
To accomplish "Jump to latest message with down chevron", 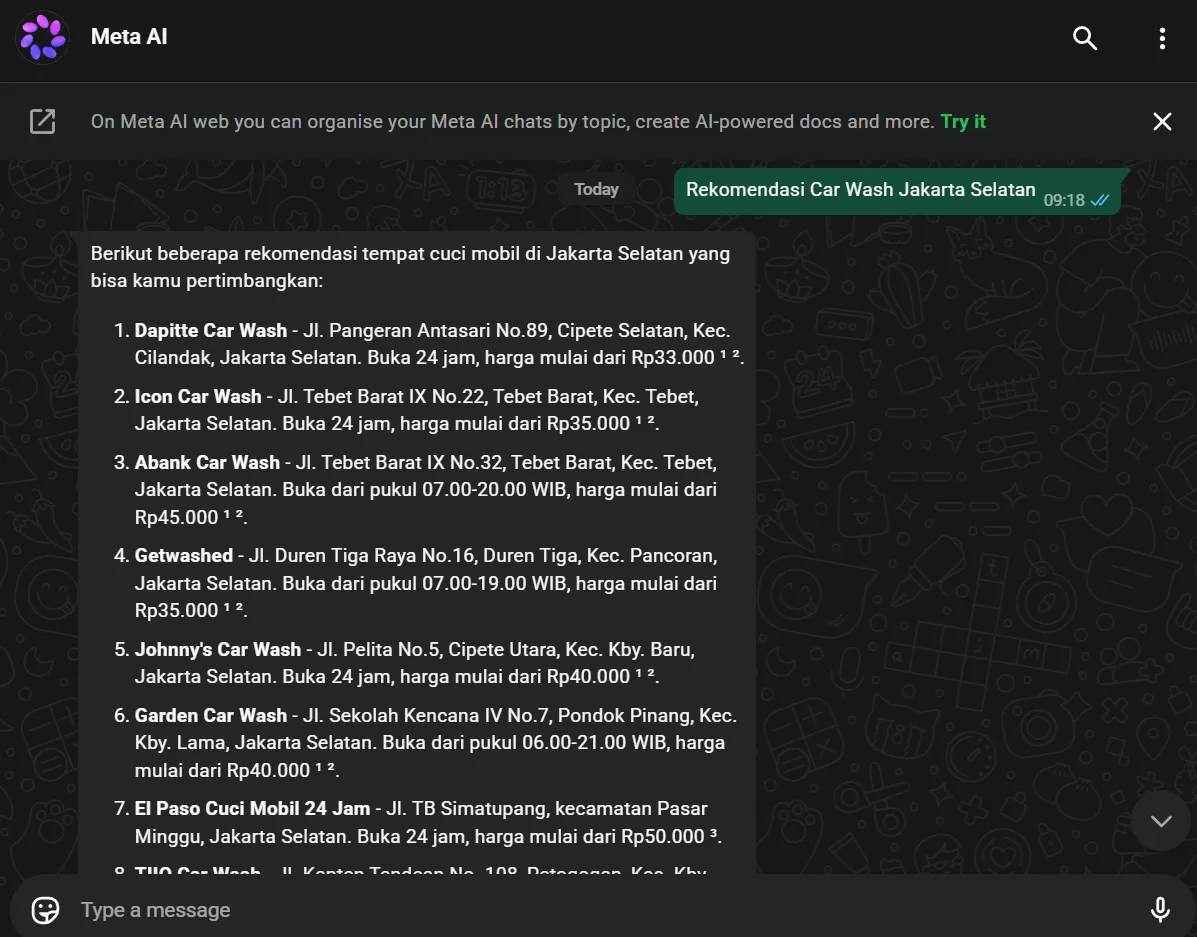I will click(1161, 821).
